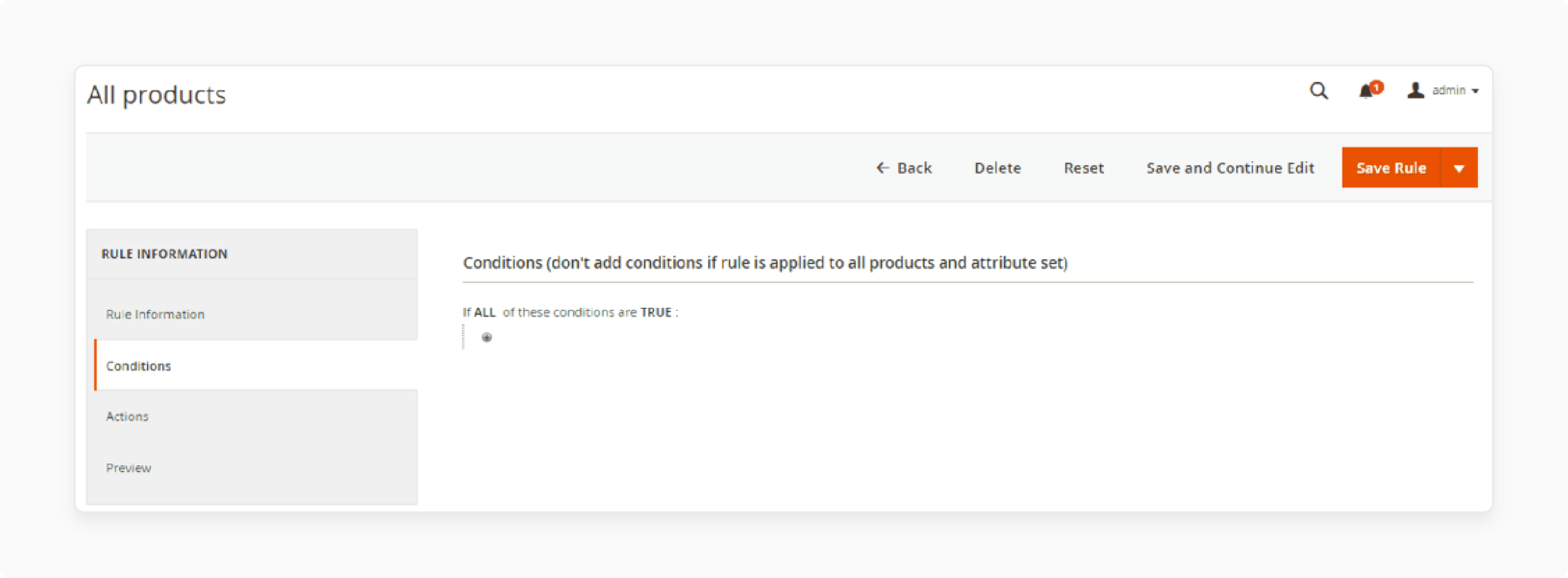Open the search magnifier icon
The image size is (1568, 578).
pyautogui.click(x=1319, y=91)
